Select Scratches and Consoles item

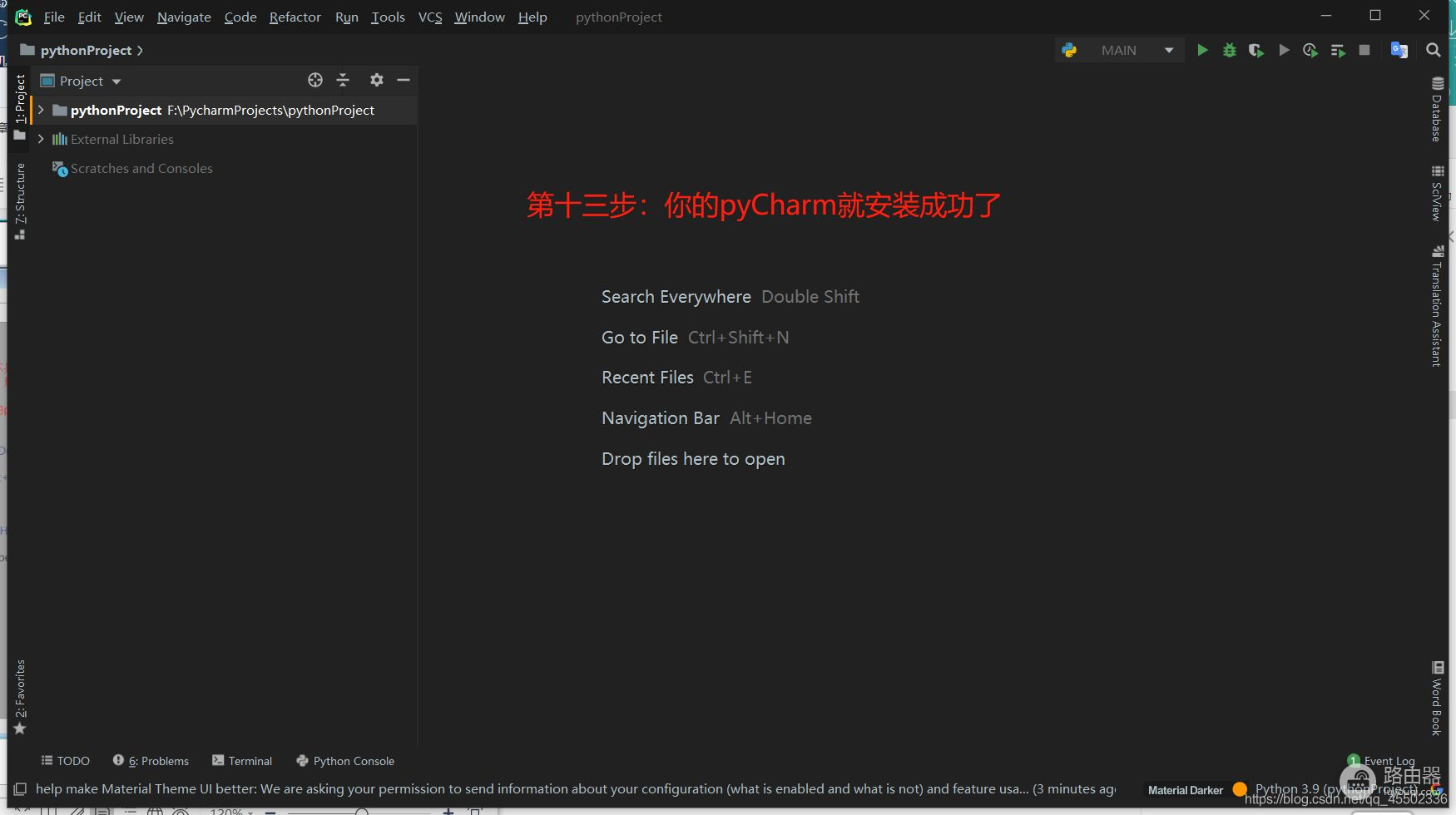141,168
